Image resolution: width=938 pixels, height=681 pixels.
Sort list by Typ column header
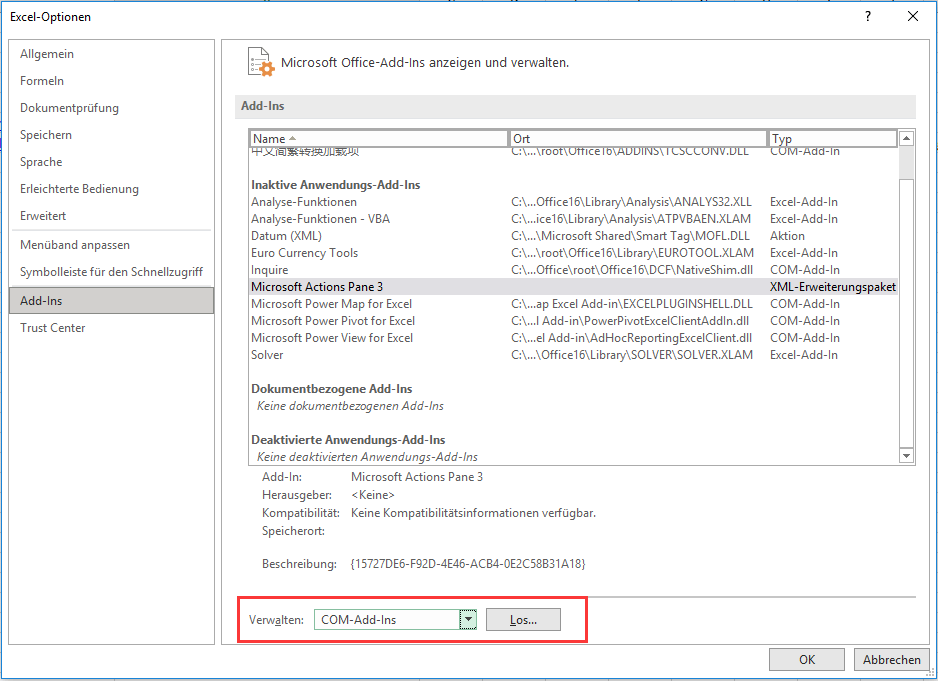point(832,138)
